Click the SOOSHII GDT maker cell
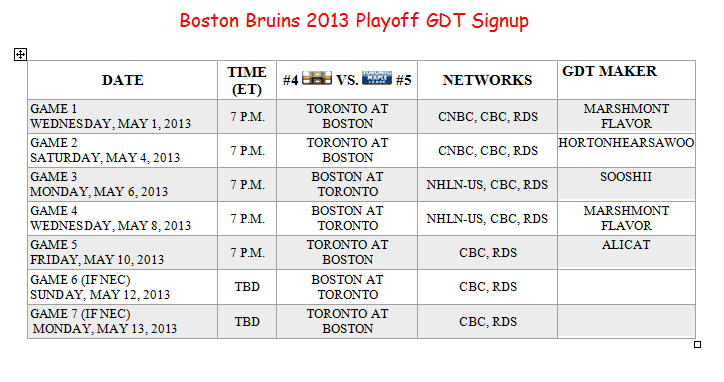This screenshot has width=724, height=382. coord(627,184)
